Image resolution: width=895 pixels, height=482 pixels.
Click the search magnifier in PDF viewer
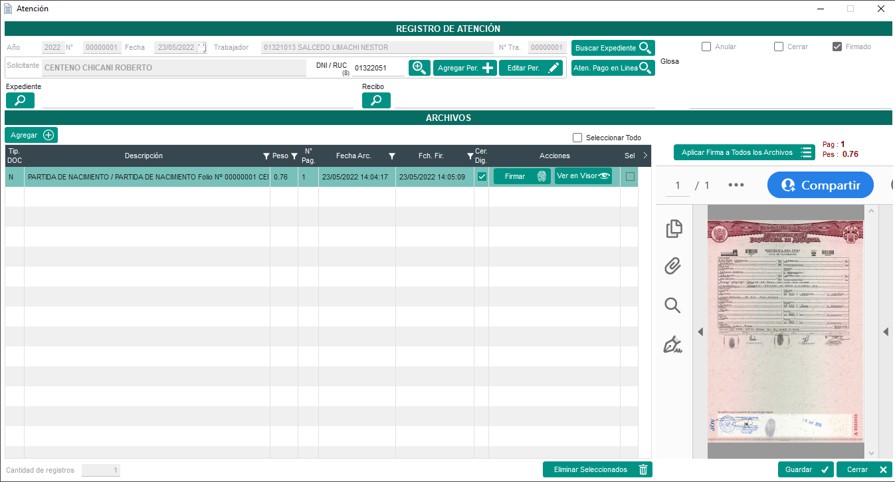(x=673, y=306)
